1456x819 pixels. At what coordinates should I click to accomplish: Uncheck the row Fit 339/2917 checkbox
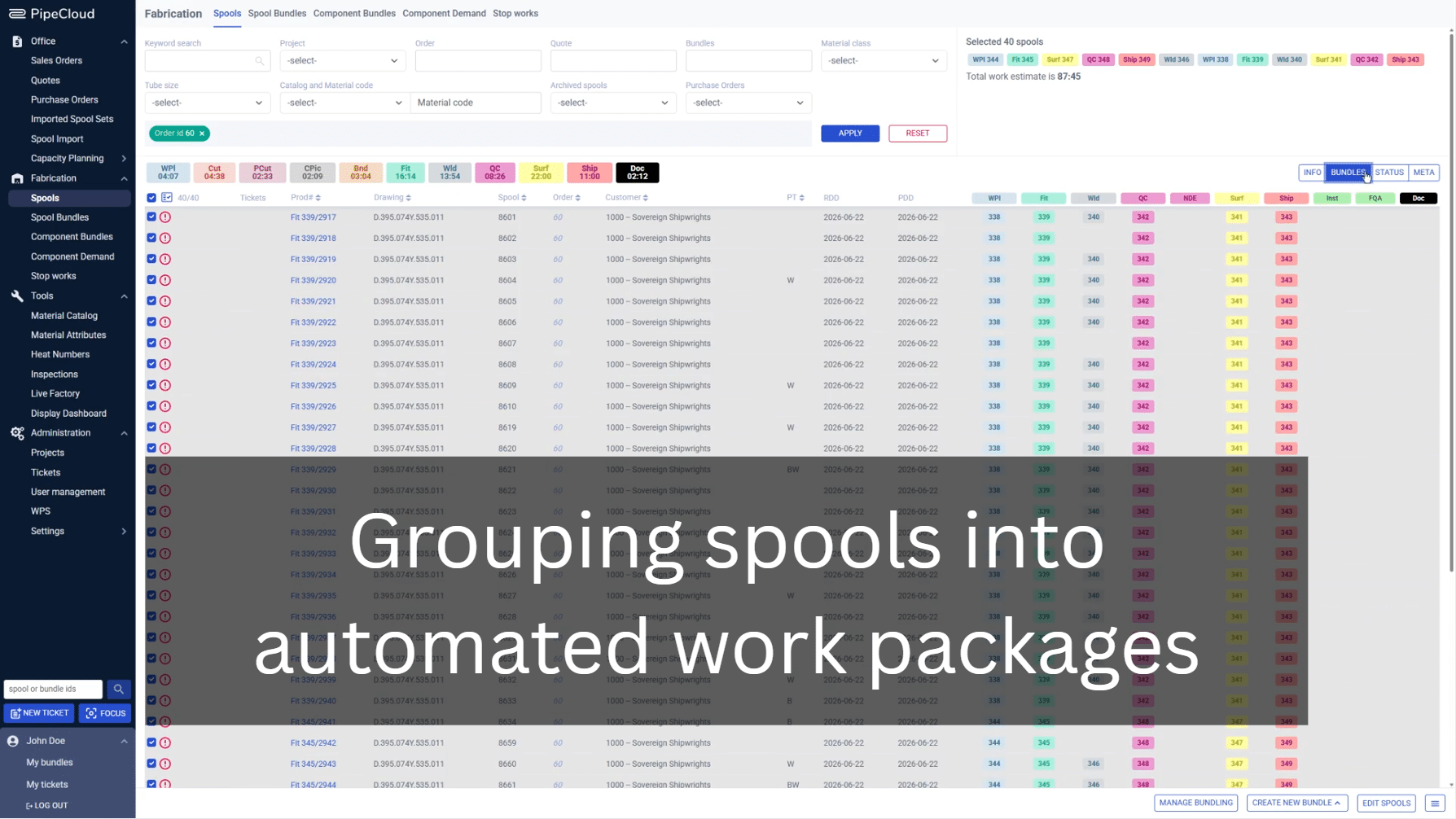(x=151, y=217)
